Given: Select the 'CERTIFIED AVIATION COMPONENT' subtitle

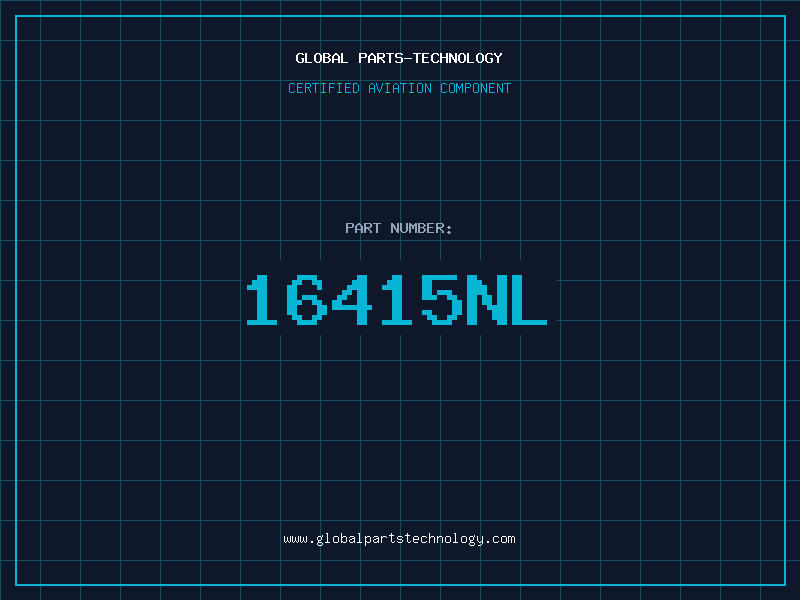Looking at the screenshot, I should (399, 88).
